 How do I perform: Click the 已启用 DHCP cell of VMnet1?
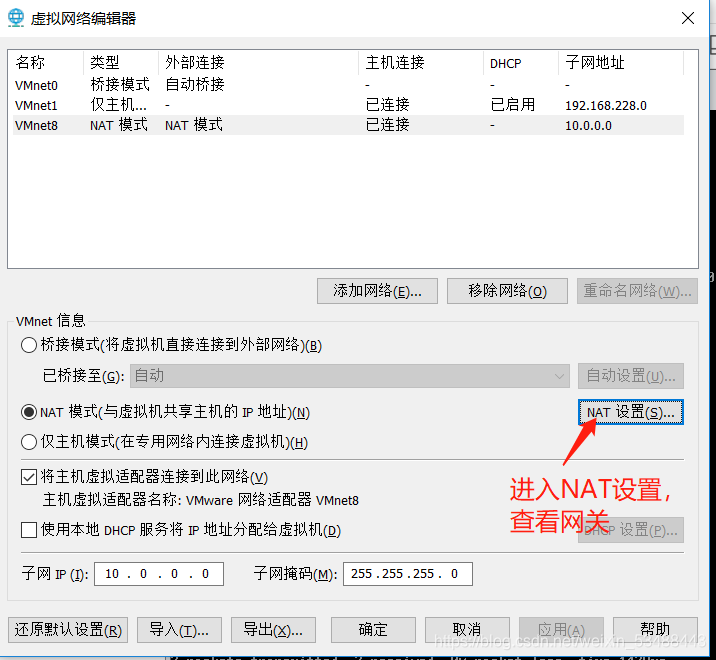point(513,105)
